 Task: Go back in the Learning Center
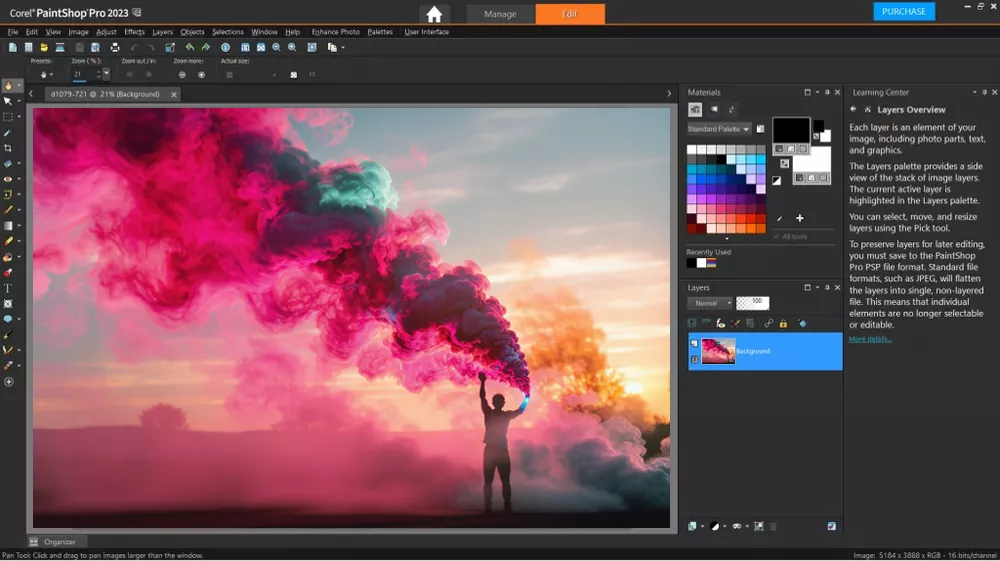point(853,110)
